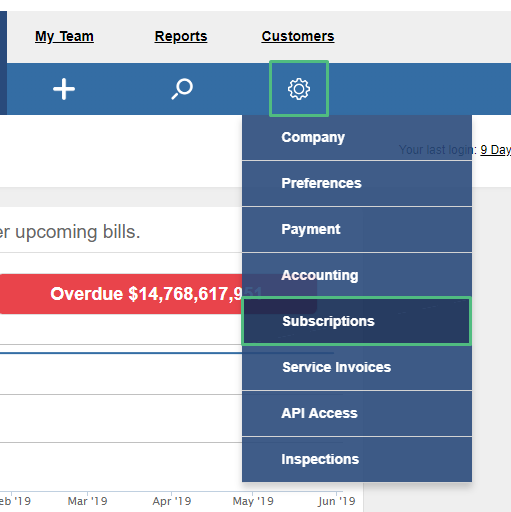Select Company from the settings menu
This screenshot has width=511, height=512.
(x=357, y=137)
